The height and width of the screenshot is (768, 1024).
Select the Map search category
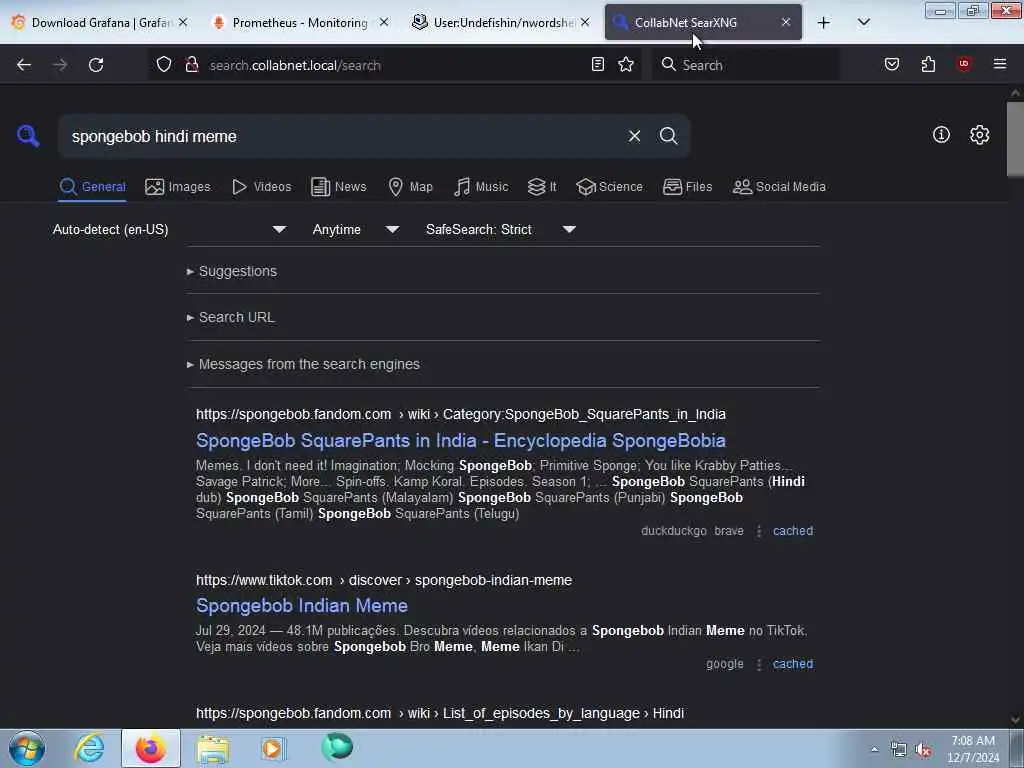click(x=410, y=187)
